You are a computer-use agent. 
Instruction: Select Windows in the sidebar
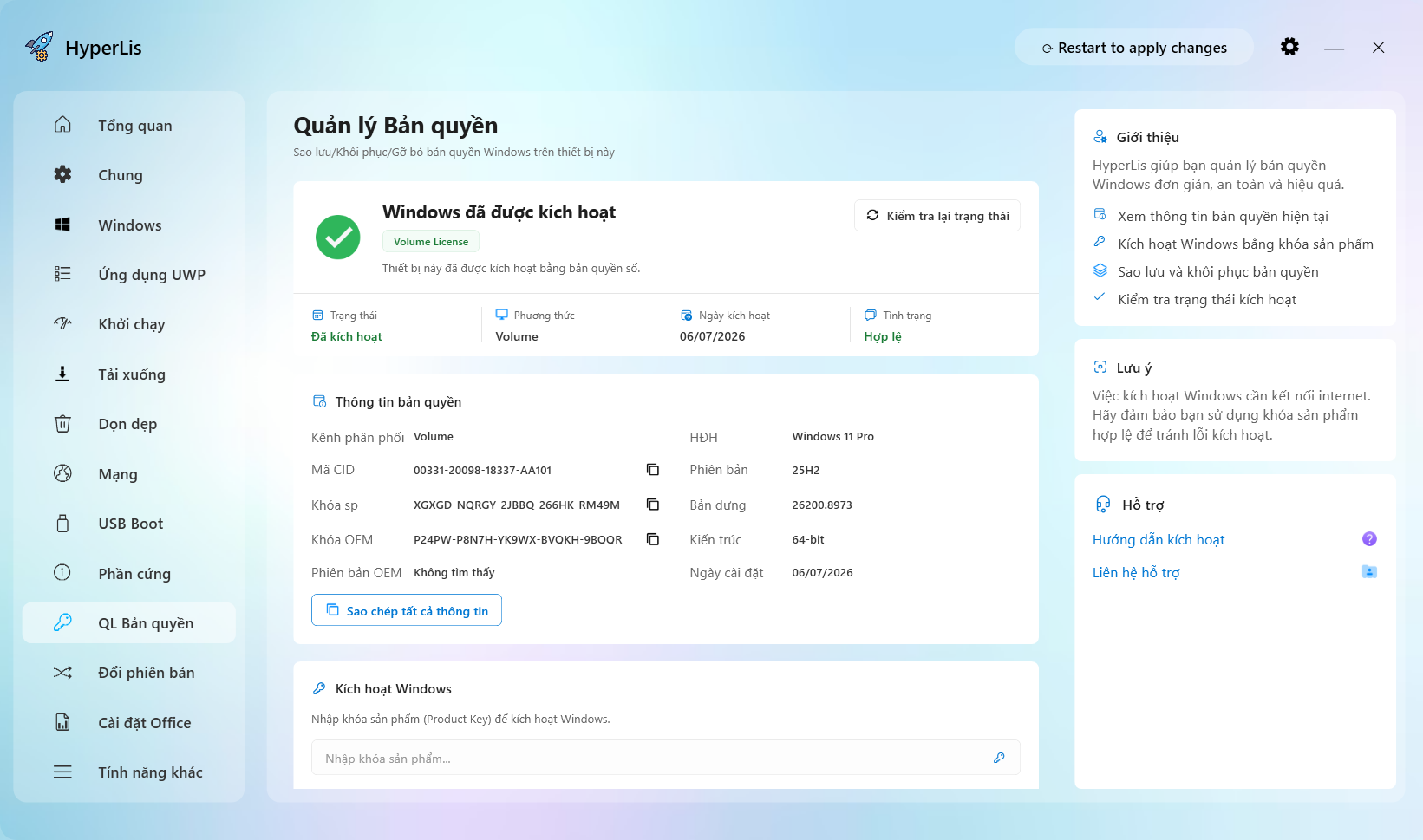point(129,225)
